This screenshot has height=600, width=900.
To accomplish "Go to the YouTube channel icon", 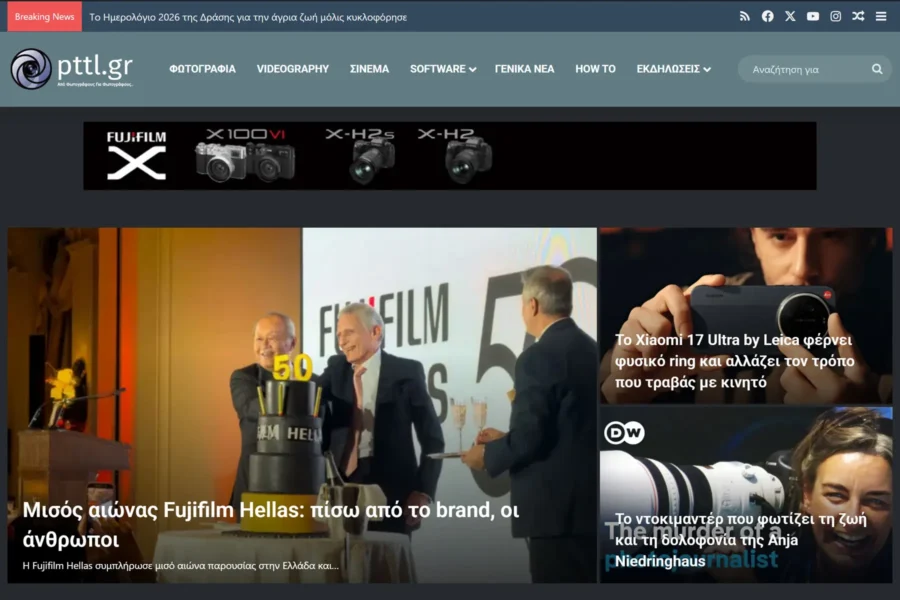I will [813, 16].
